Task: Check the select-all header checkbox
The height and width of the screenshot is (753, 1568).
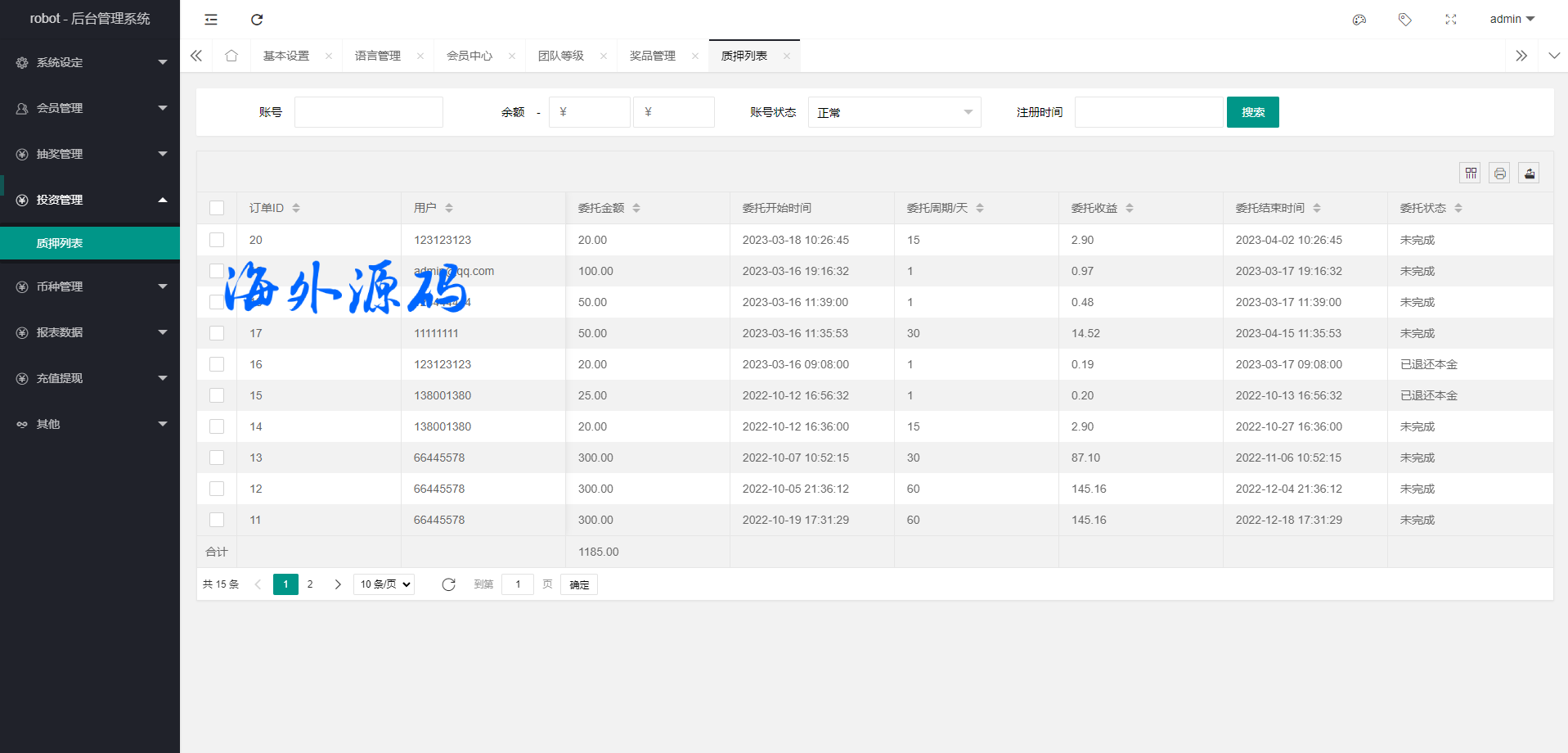Action: pyautogui.click(x=217, y=208)
